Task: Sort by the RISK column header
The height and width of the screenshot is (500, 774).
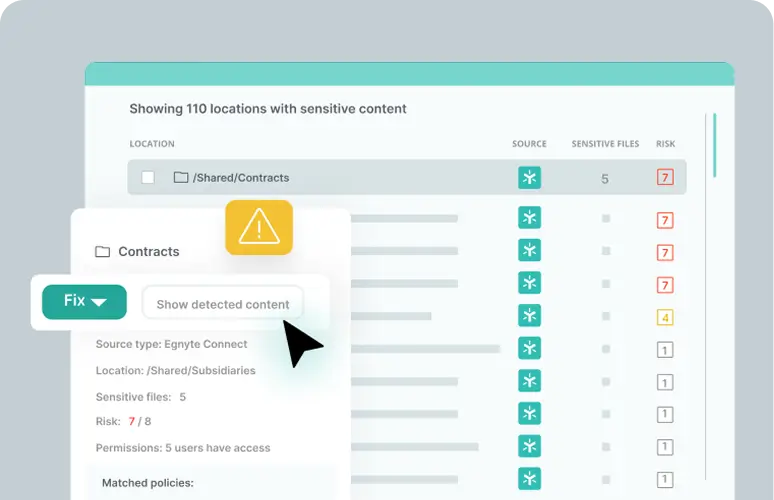Action: 665,144
